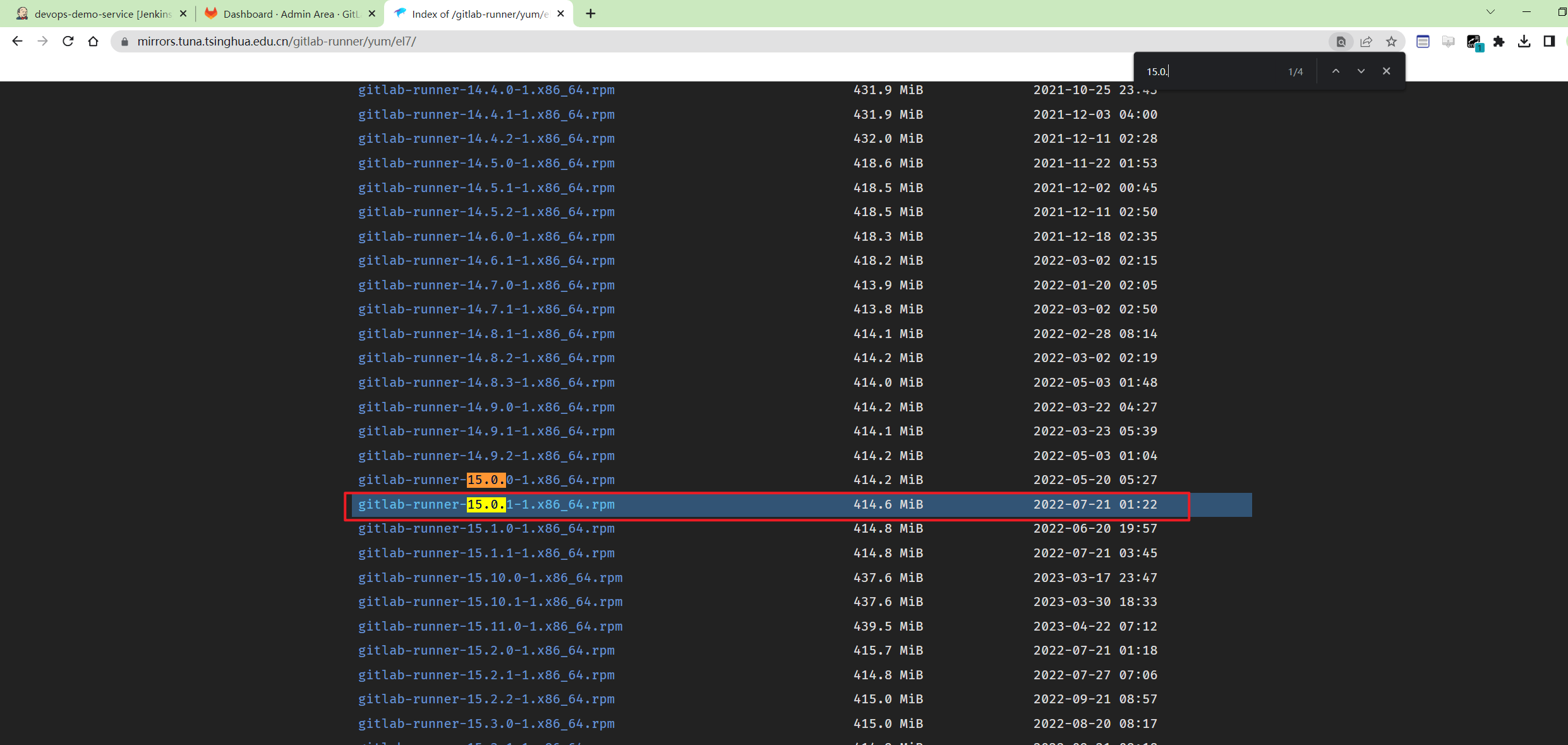Screen dimensions: 1568x745
Task: Download gitlab-runner-14.5.0-1.x86_64.rpm
Action: [x=486, y=163]
